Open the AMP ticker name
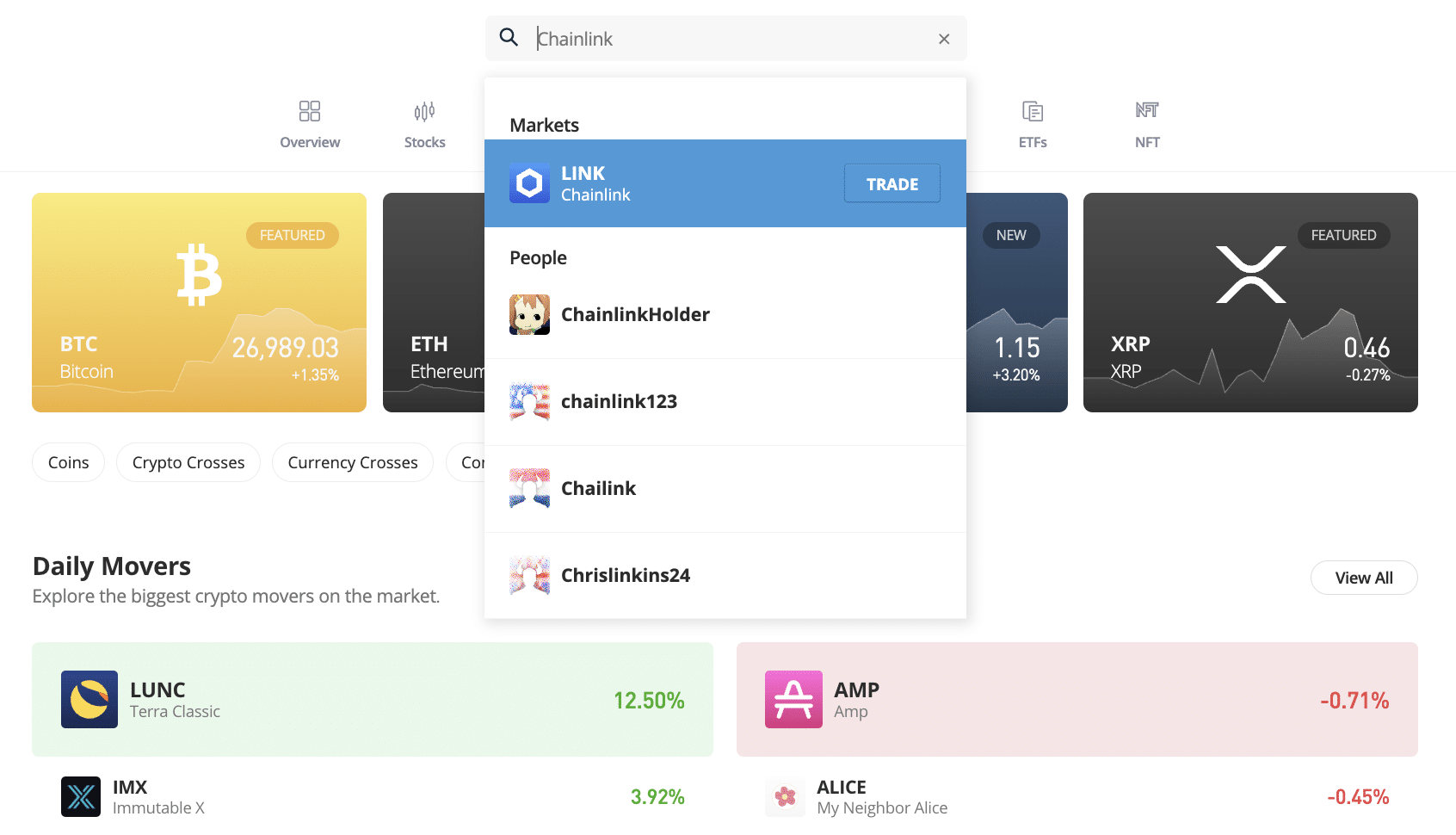This screenshot has width=1456, height=835. 856,690
